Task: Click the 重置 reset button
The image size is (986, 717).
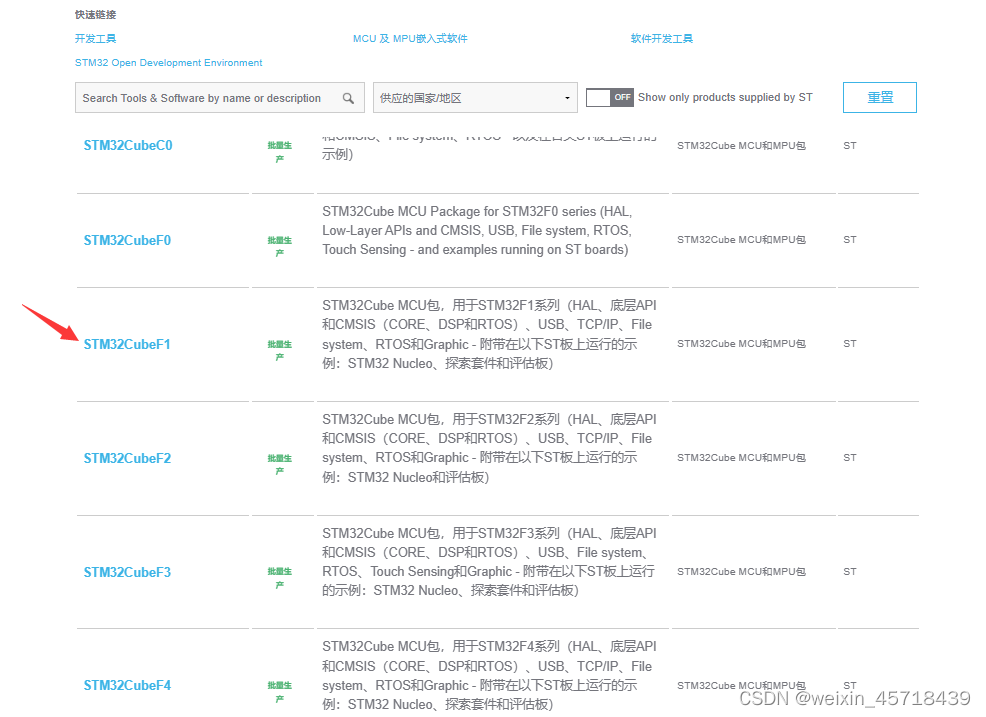Action: pos(880,97)
